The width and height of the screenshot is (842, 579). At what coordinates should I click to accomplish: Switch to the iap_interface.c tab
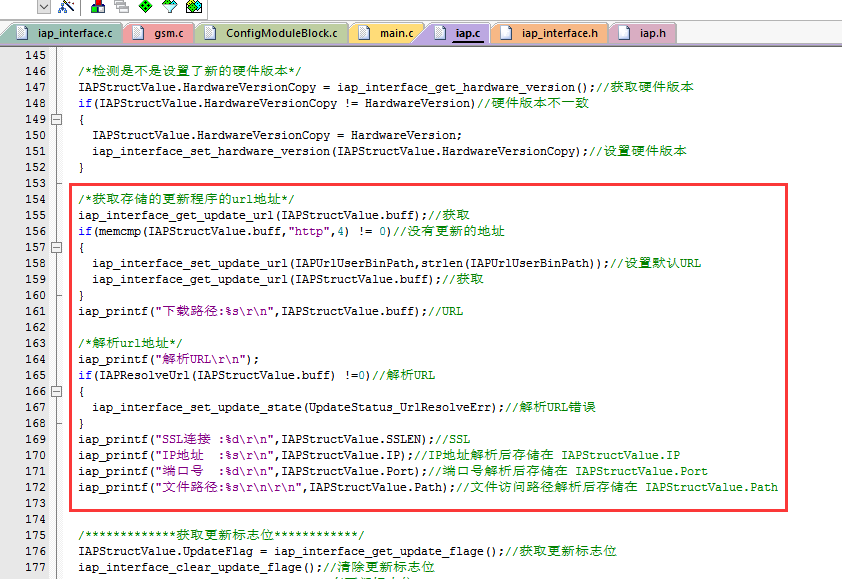tap(65, 33)
